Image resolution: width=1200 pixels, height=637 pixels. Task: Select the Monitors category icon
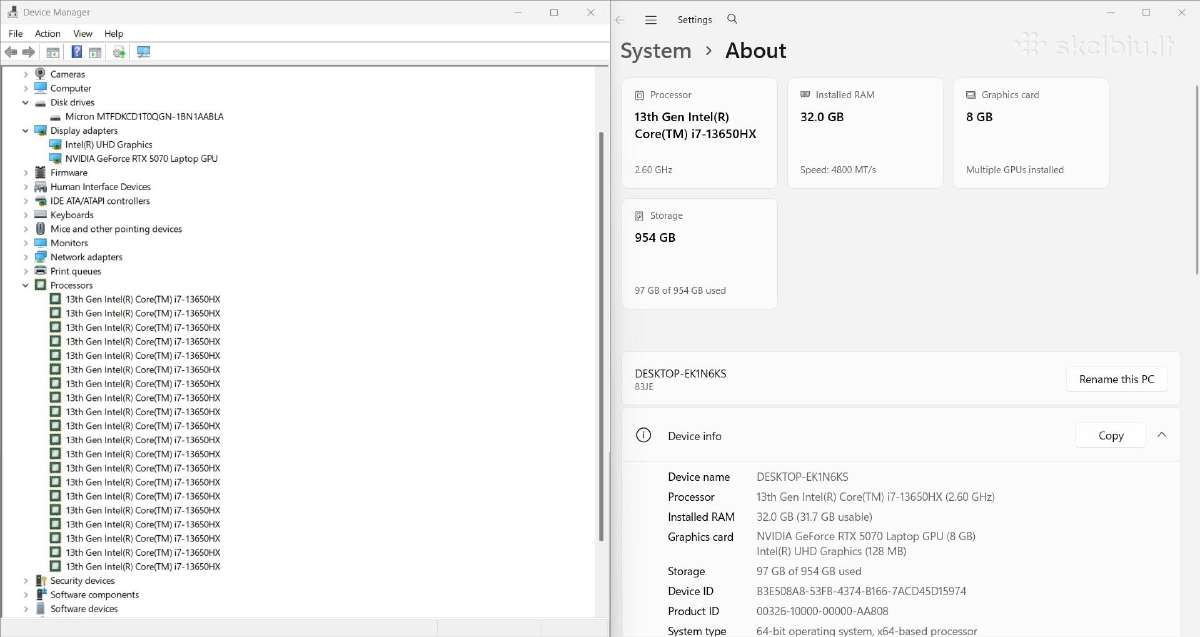[41, 243]
